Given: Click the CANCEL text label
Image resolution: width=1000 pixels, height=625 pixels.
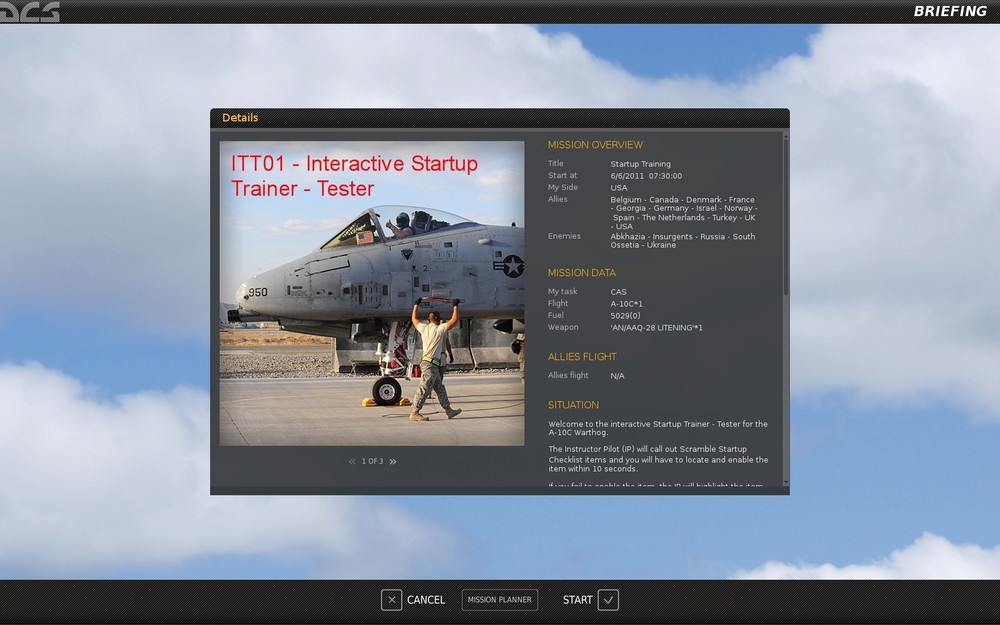Looking at the screenshot, I should coord(426,600).
